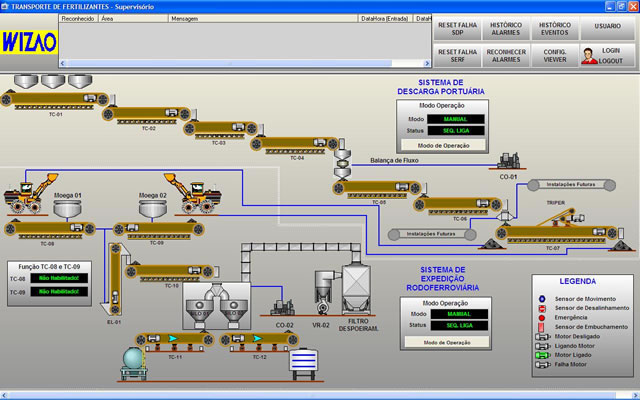Click the blue-striped rail wagon under TC-12
Image resolution: width=640 pixels, height=400 pixels.
(303, 363)
